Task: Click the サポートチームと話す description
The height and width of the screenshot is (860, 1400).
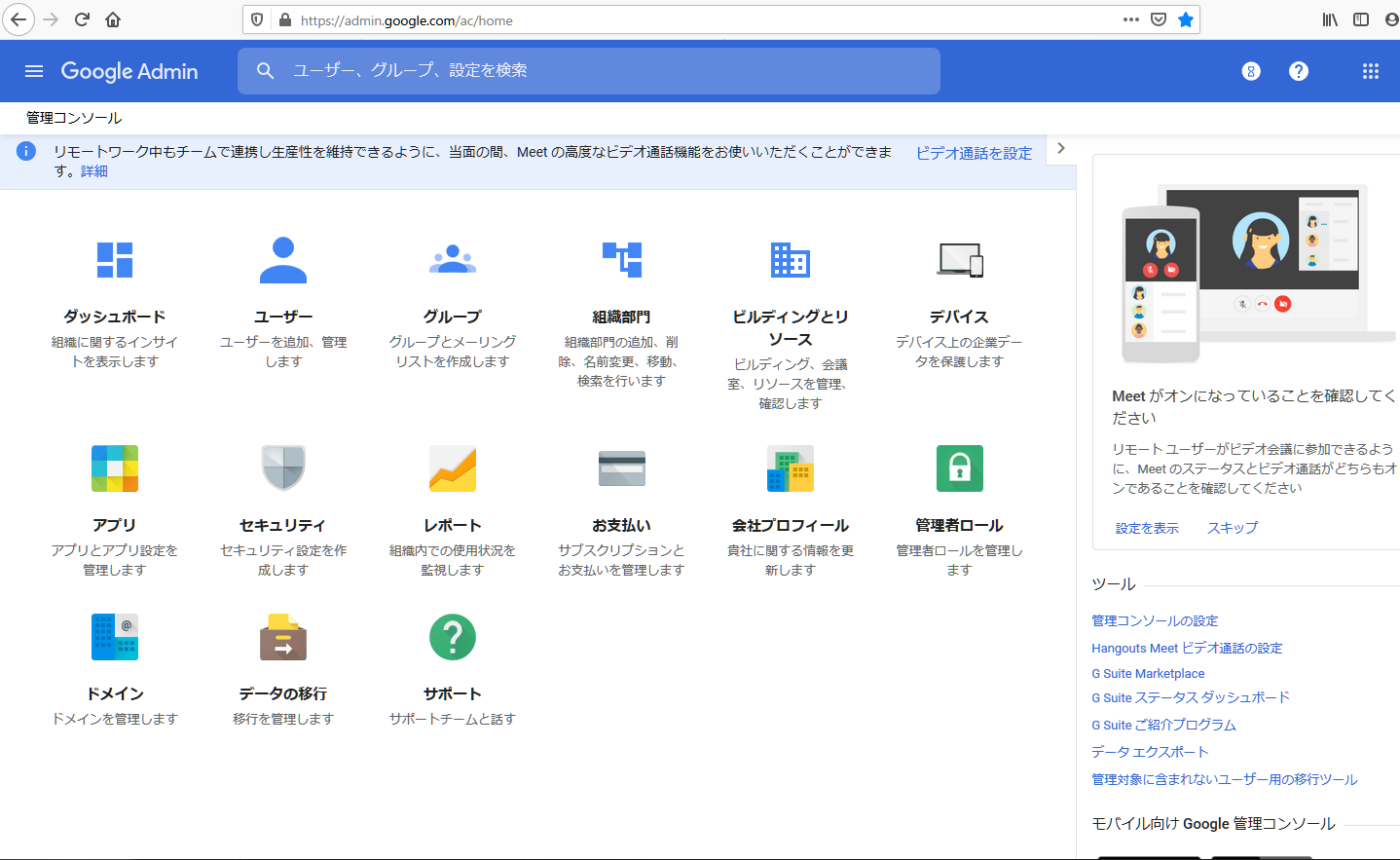Action: pyautogui.click(x=453, y=719)
